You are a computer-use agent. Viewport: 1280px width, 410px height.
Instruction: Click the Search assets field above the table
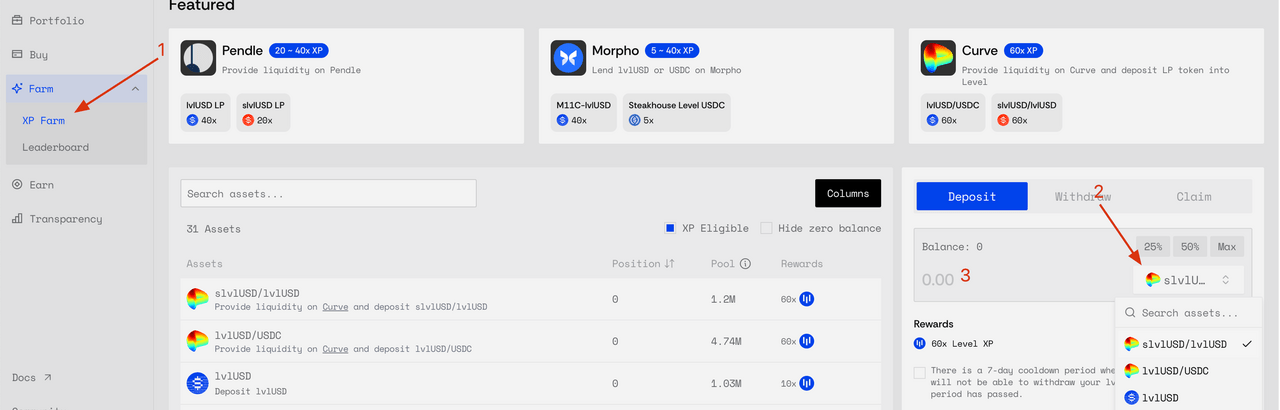coord(328,193)
